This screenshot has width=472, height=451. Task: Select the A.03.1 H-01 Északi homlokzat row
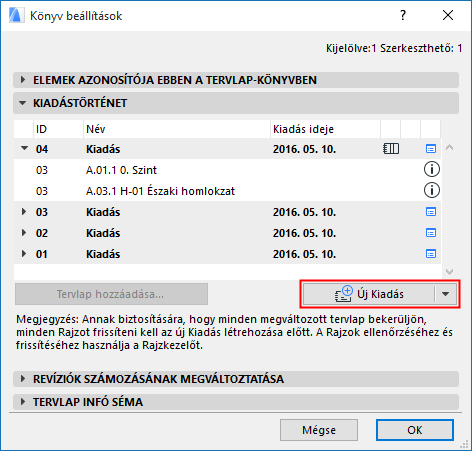pos(227,191)
